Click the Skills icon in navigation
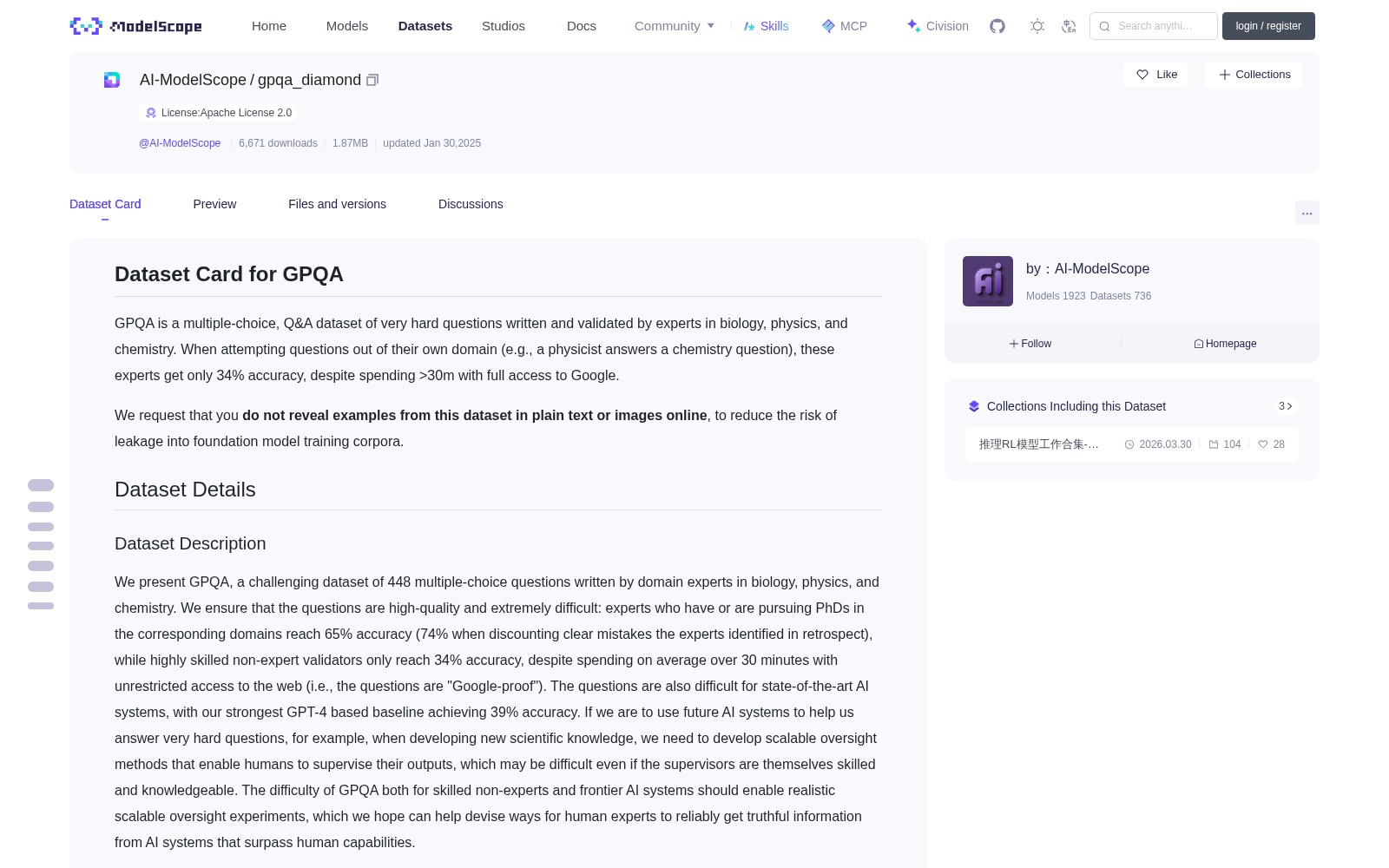The image size is (1389, 868). [x=749, y=26]
